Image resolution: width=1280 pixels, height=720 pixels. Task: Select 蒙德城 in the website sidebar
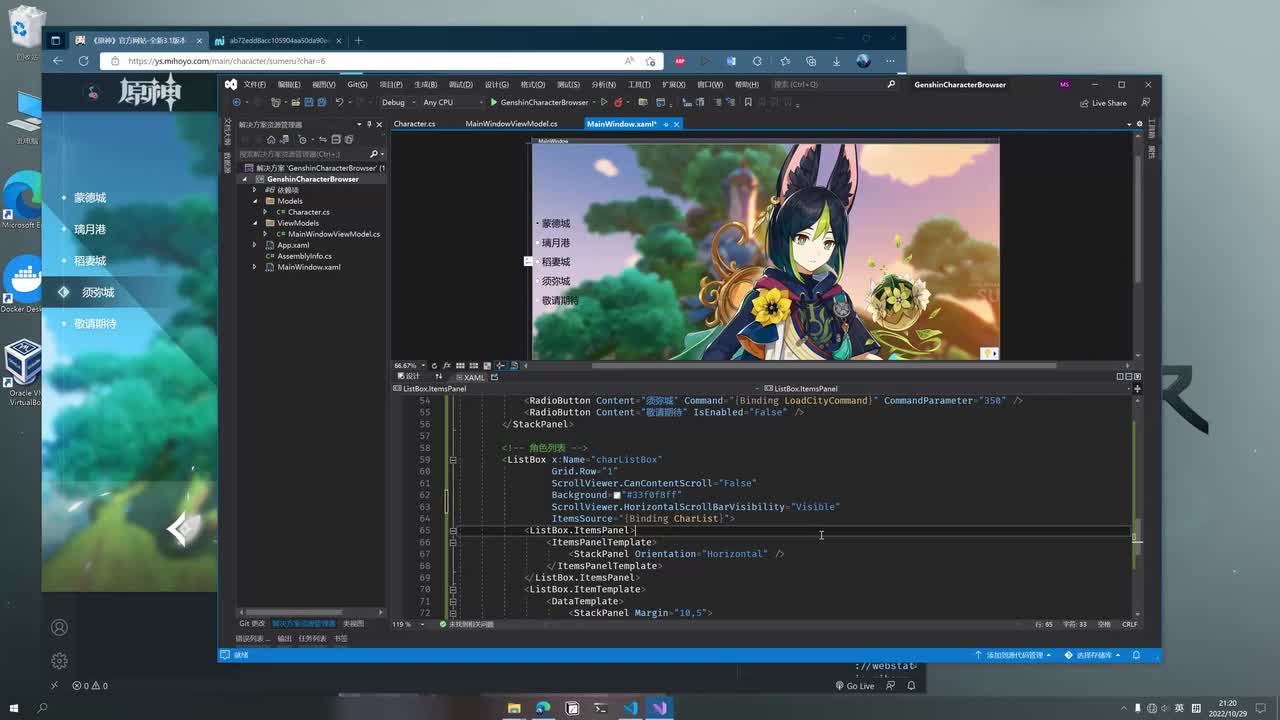pos(90,198)
